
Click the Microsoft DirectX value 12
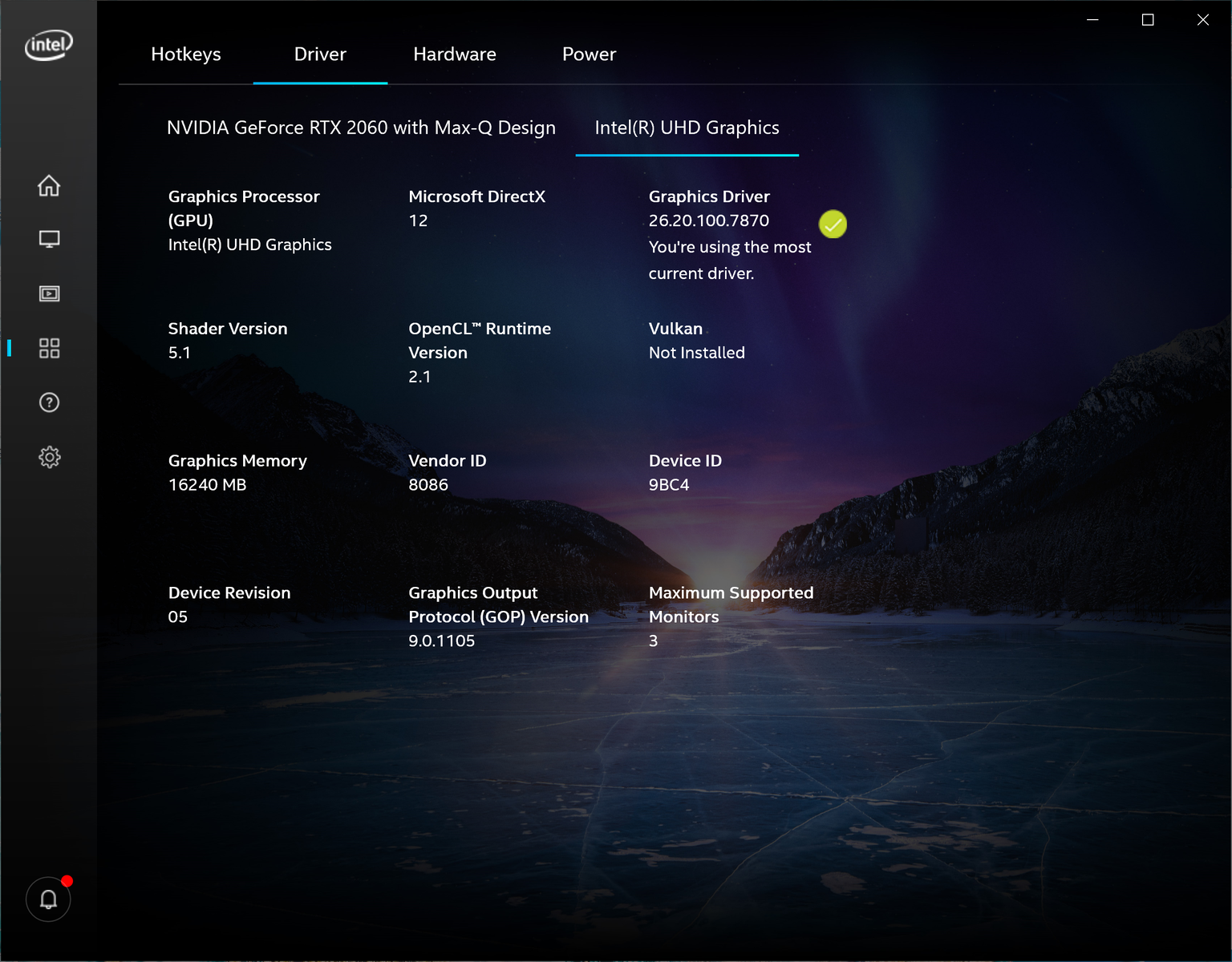pyautogui.click(x=418, y=220)
